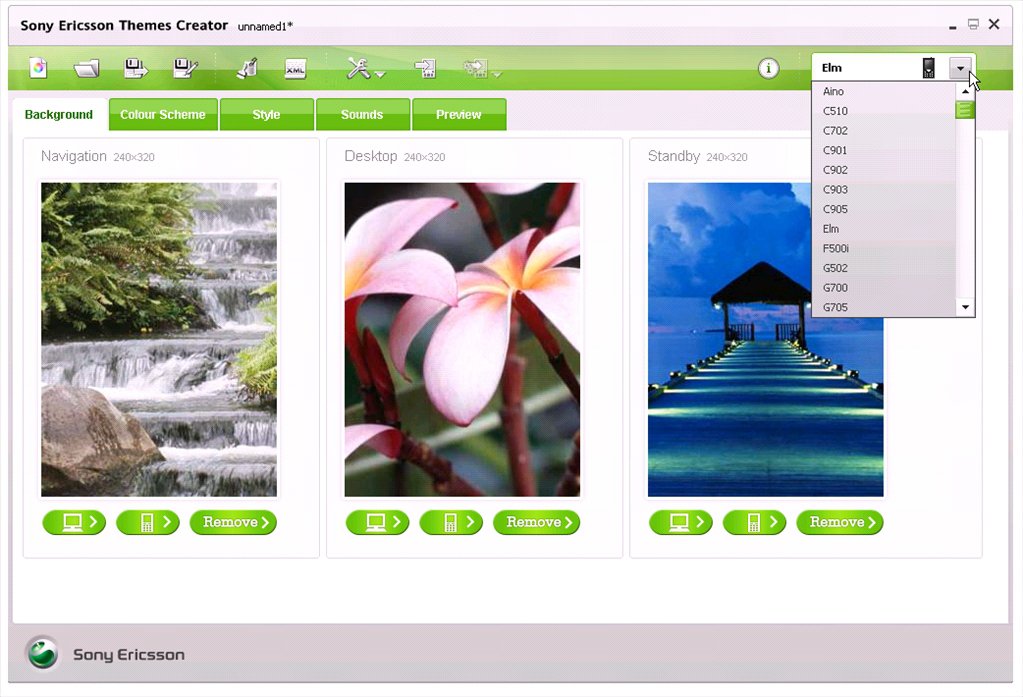Screen dimensions: 1023x697
Task: Click the phone icon in the Elm selector
Action: [928, 68]
